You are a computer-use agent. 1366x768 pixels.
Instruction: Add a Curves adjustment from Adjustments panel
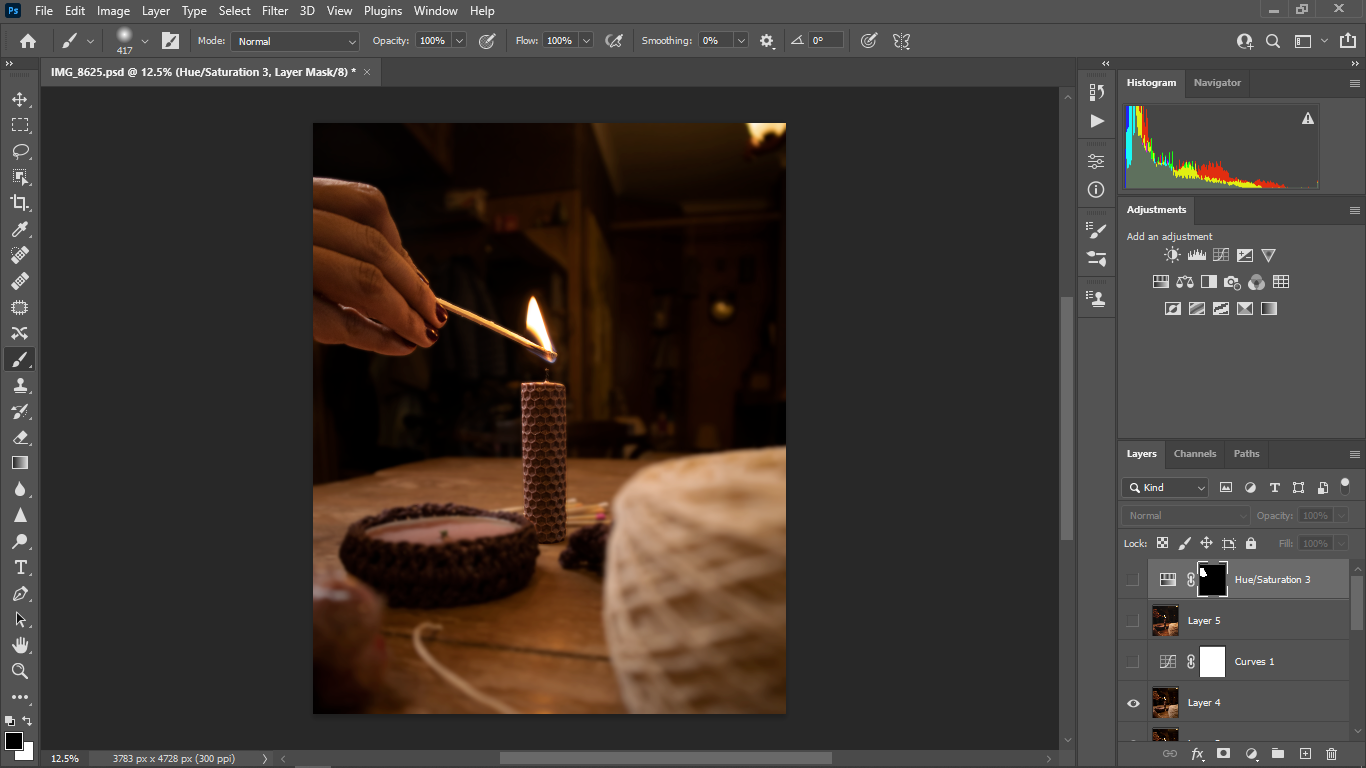click(1221, 256)
